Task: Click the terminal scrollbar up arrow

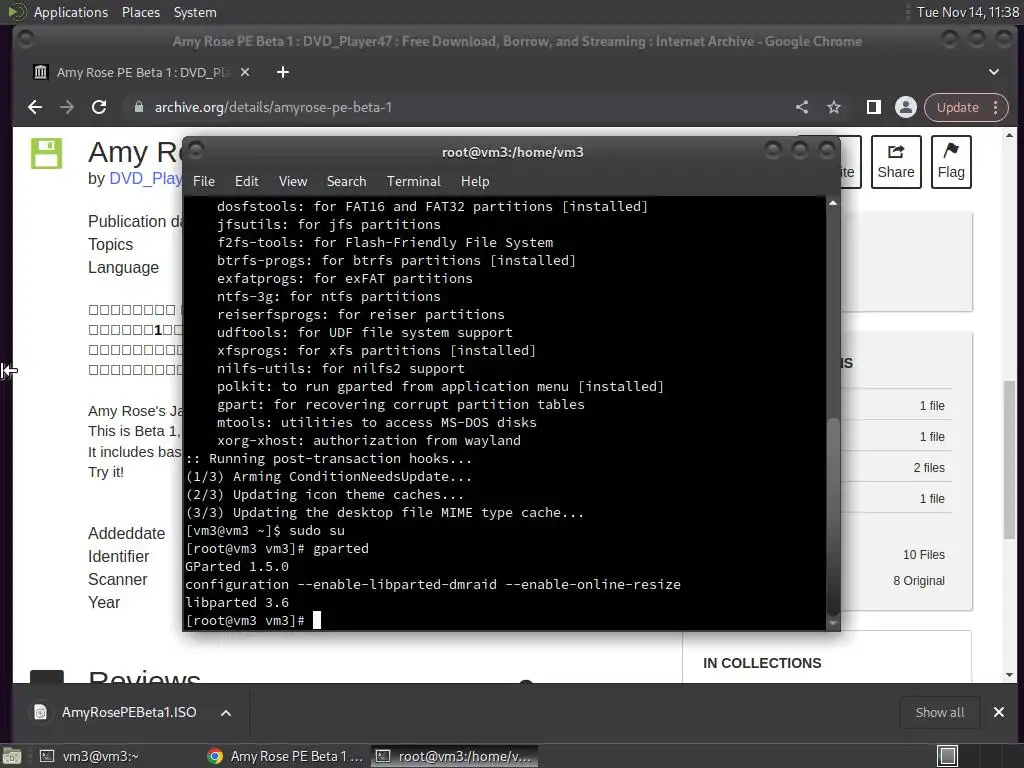Action: (x=833, y=203)
